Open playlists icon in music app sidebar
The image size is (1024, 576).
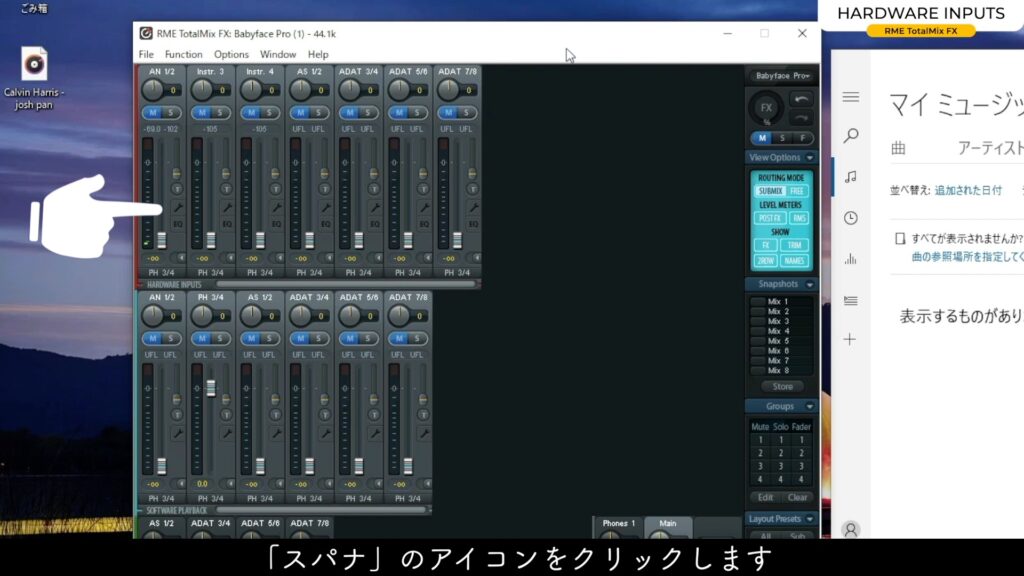click(x=850, y=300)
